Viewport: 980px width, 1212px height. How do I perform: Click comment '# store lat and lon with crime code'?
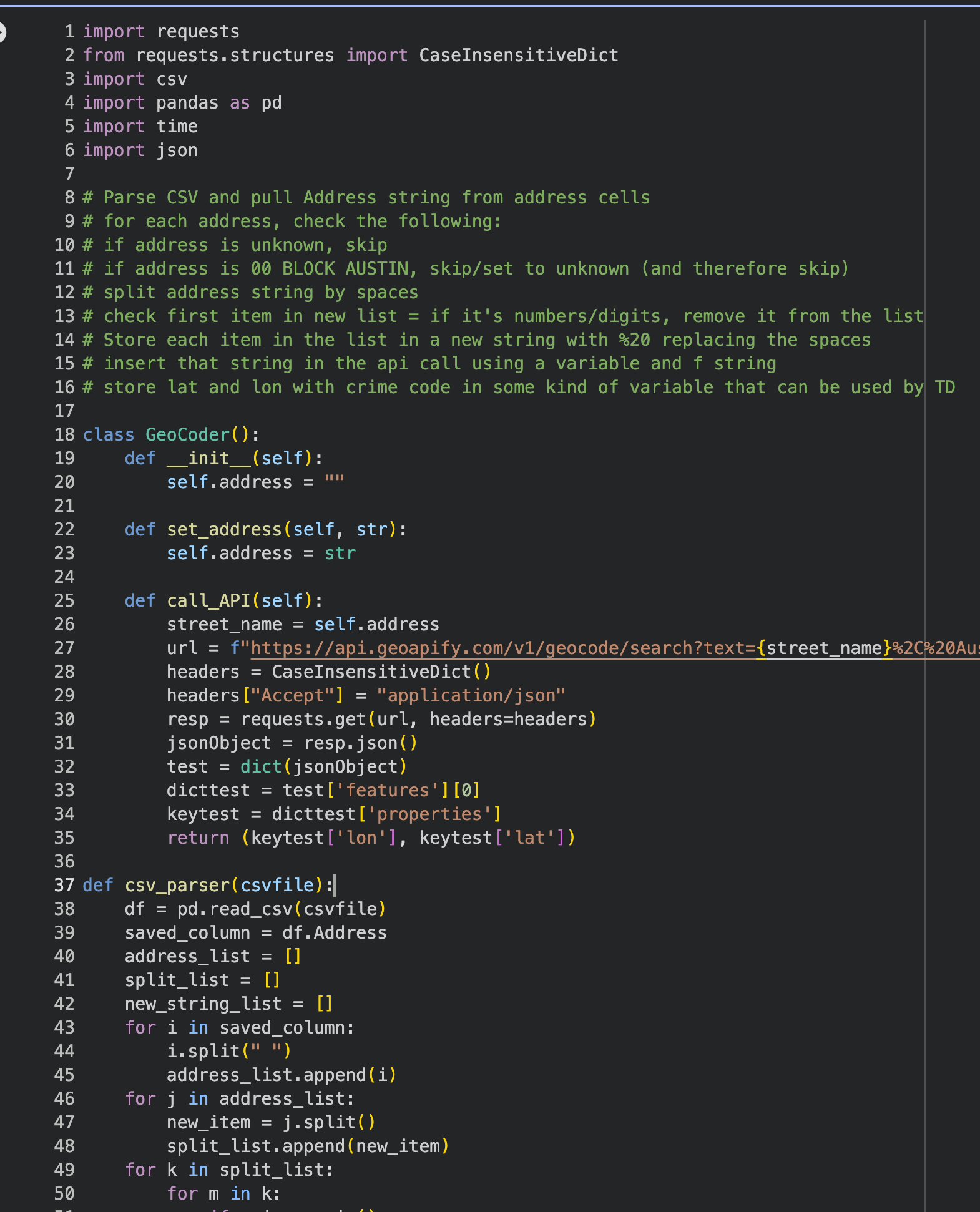click(x=519, y=388)
